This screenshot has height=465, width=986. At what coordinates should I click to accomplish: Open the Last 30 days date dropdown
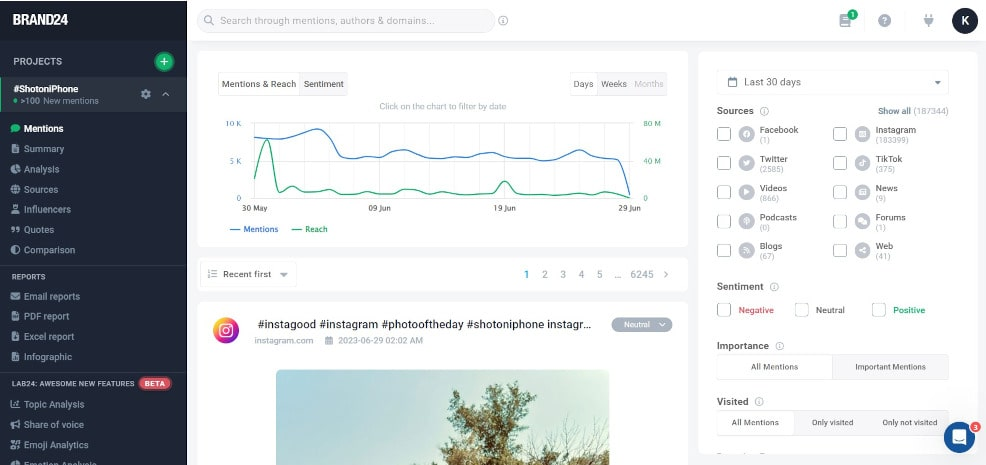[x=833, y=82]
